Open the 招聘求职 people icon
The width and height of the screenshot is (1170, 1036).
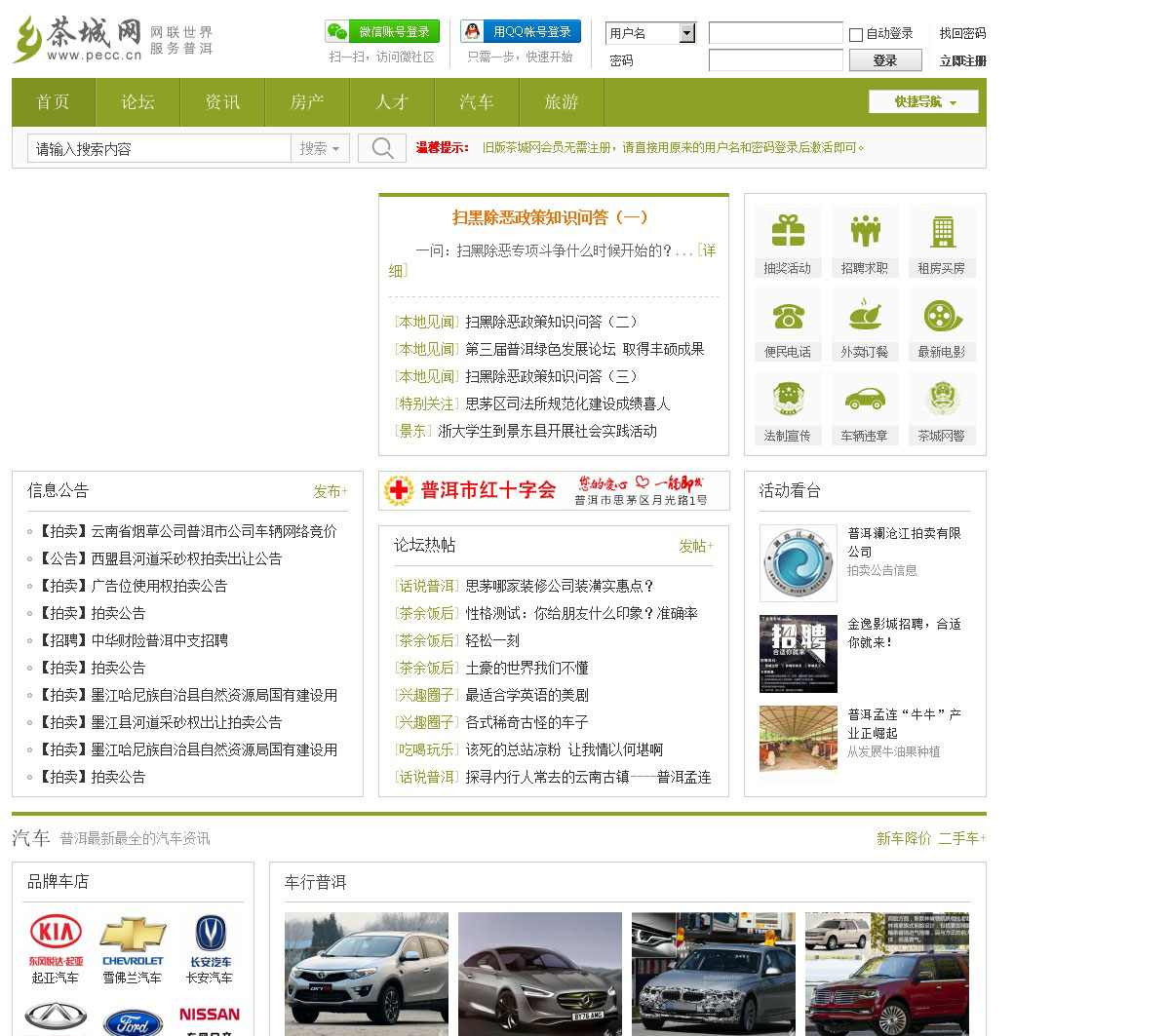(865, 231)
